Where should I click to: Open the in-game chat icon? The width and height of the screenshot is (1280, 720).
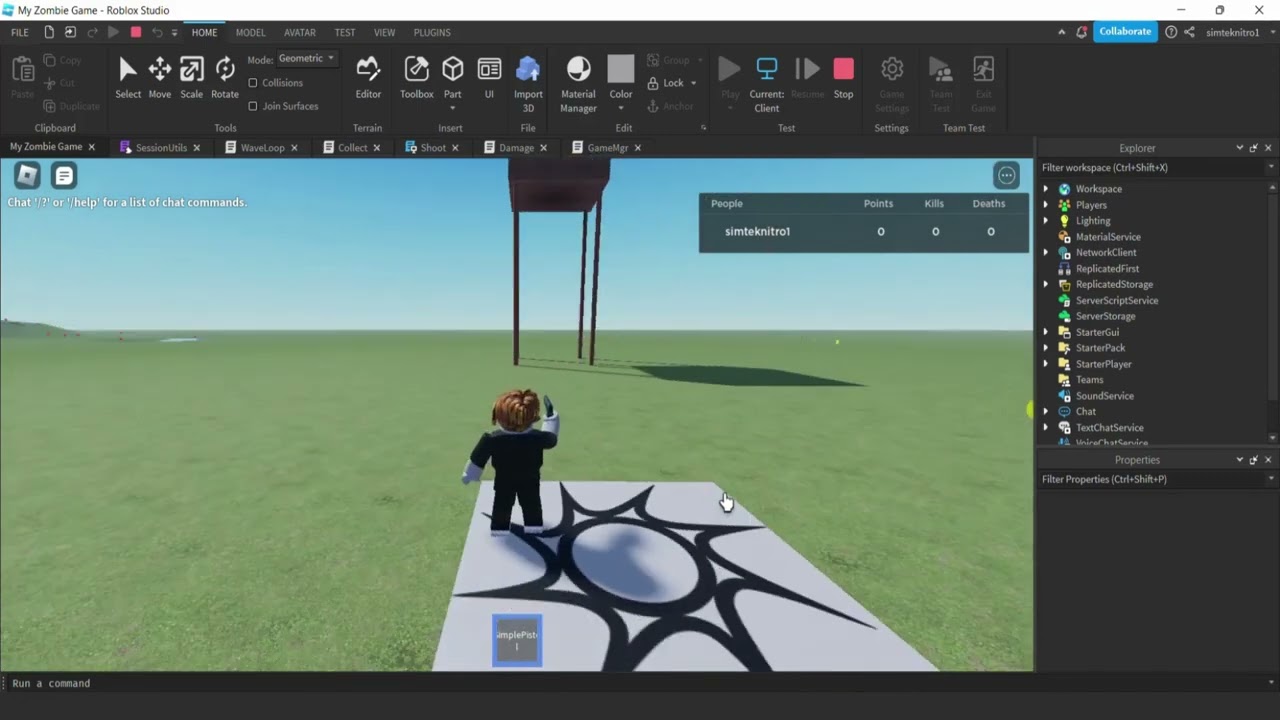pyautogui.click(x=64, y=176)
